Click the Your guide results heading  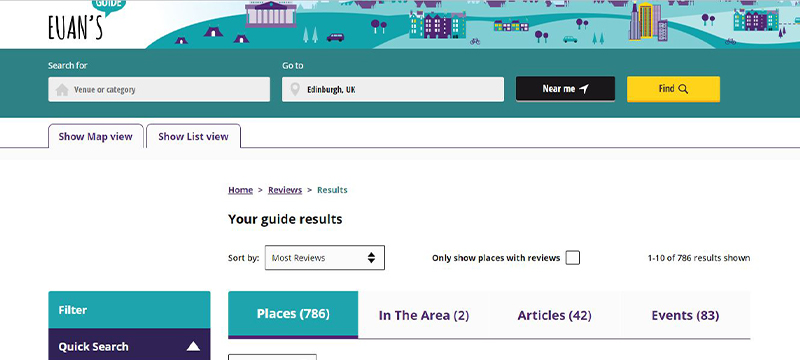tap(285, 219)
